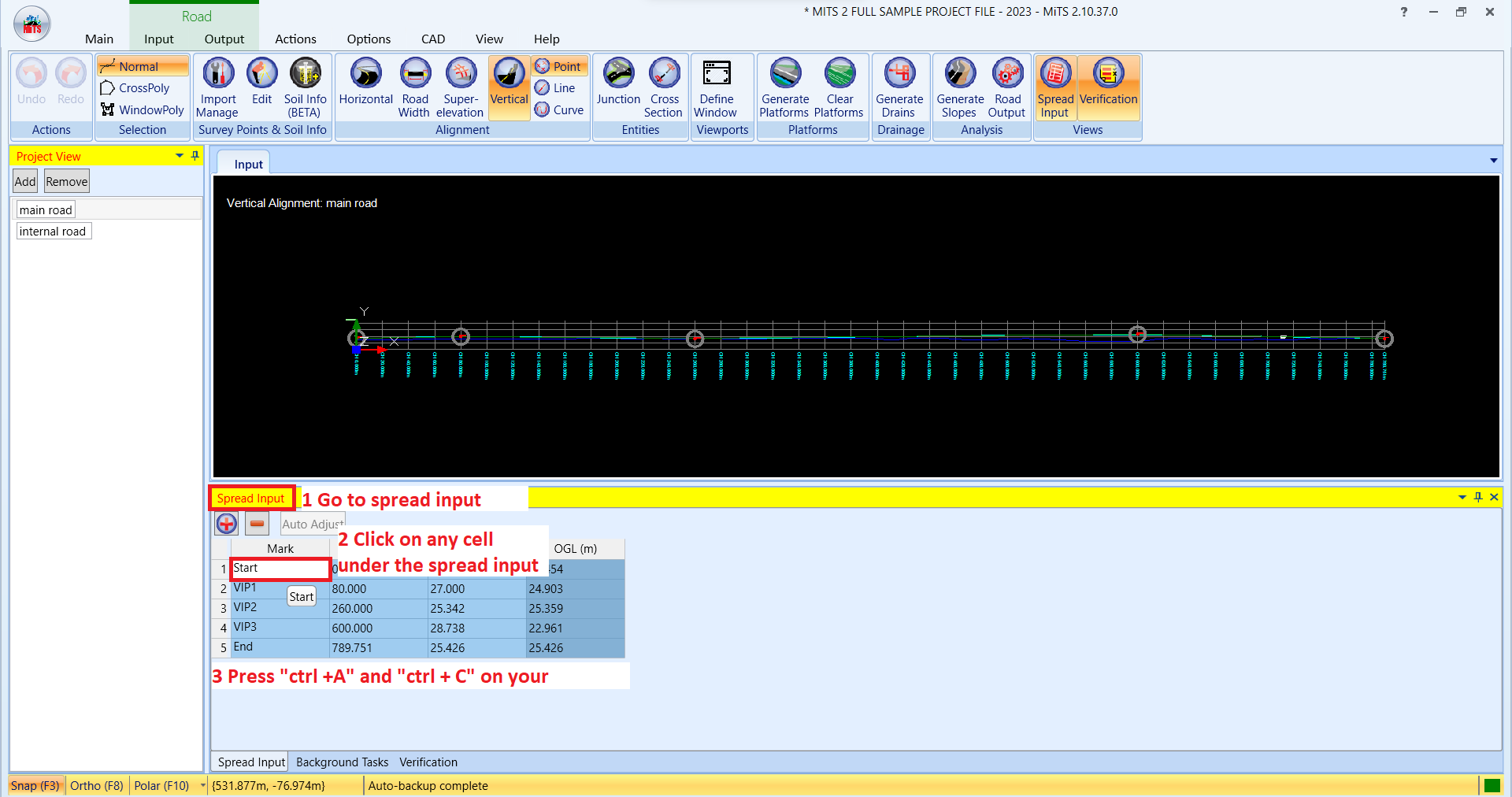The width and height of the screenshot is (1512, 797).
Task: Open Generate Drains in the Drainage group
Action: [x=899, y=87]
